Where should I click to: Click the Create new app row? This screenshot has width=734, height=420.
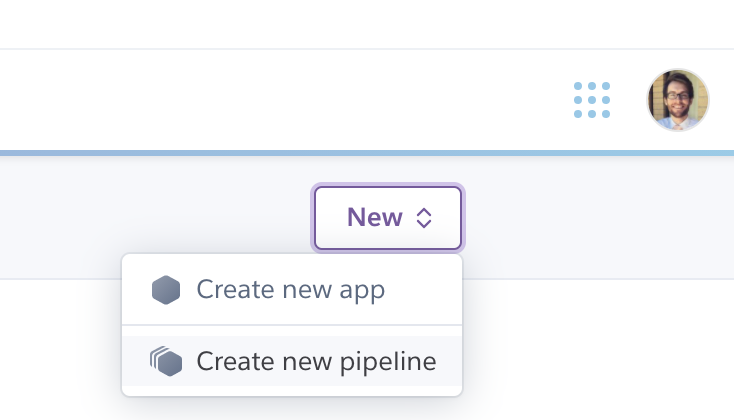[291, 290]
